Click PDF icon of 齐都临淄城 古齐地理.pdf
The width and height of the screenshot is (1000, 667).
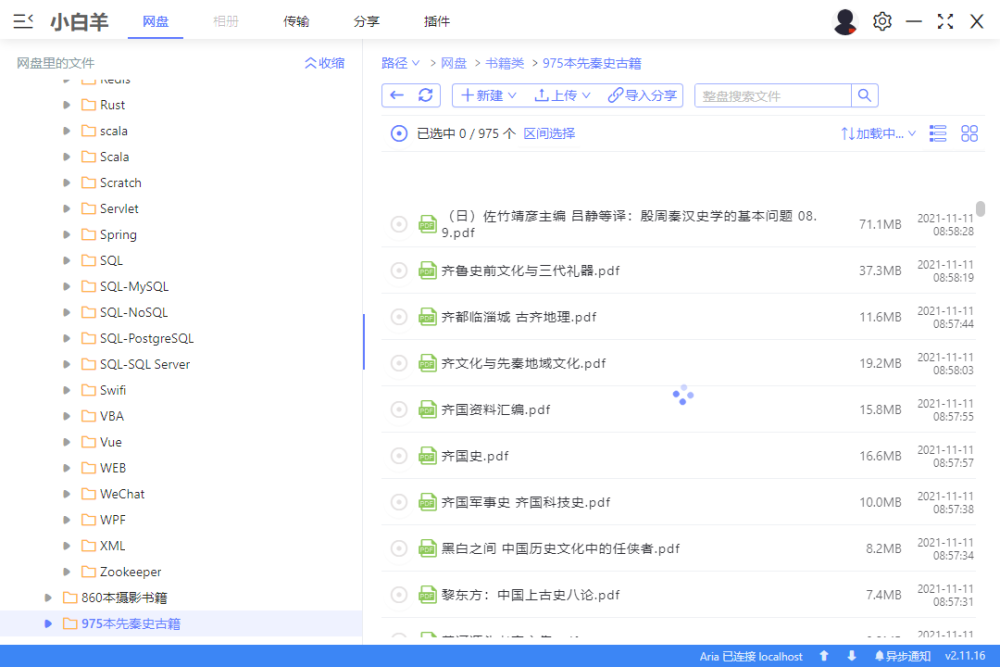(x=427, y=317)
